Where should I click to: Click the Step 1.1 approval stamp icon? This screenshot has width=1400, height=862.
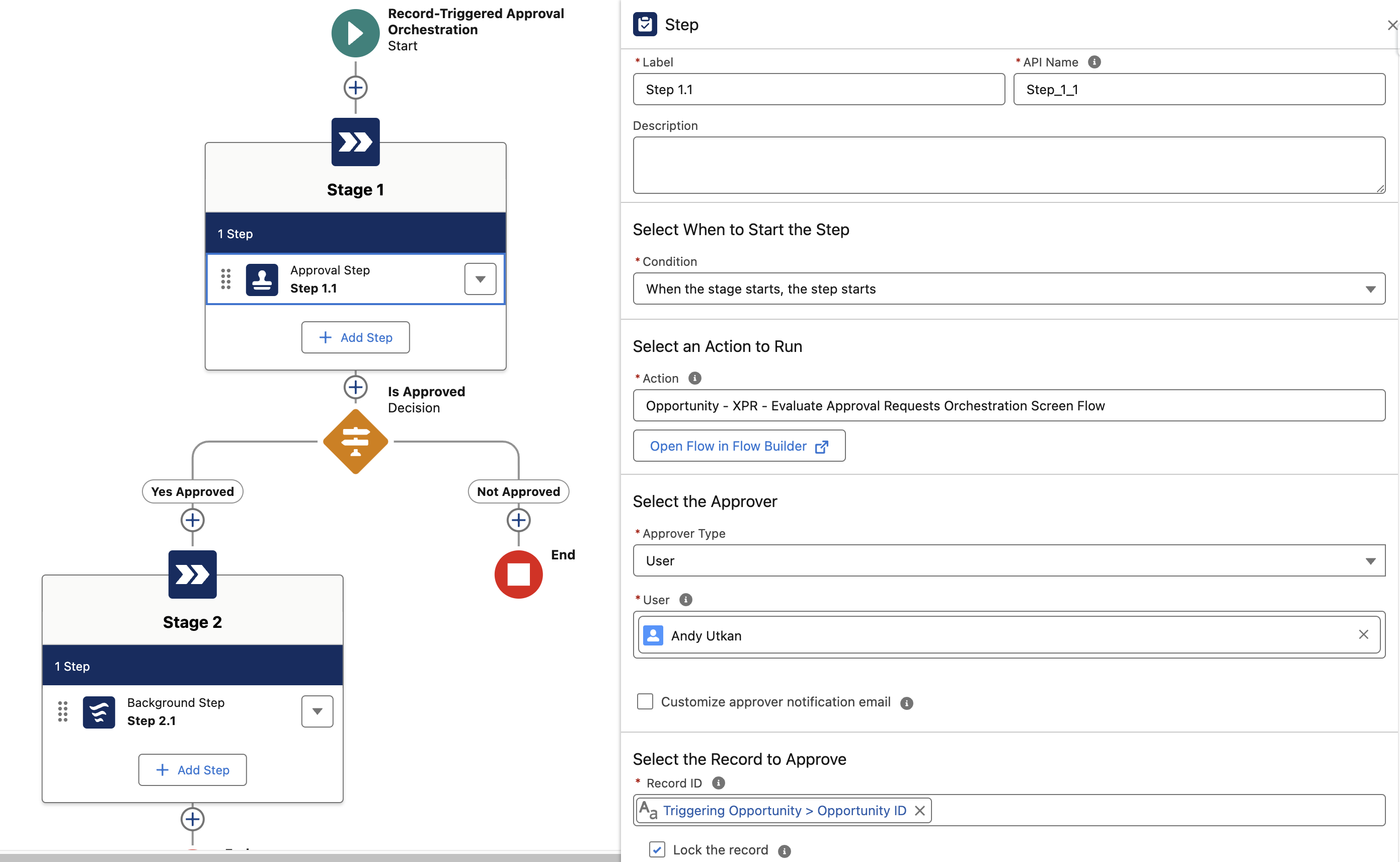tap(262, 279)
